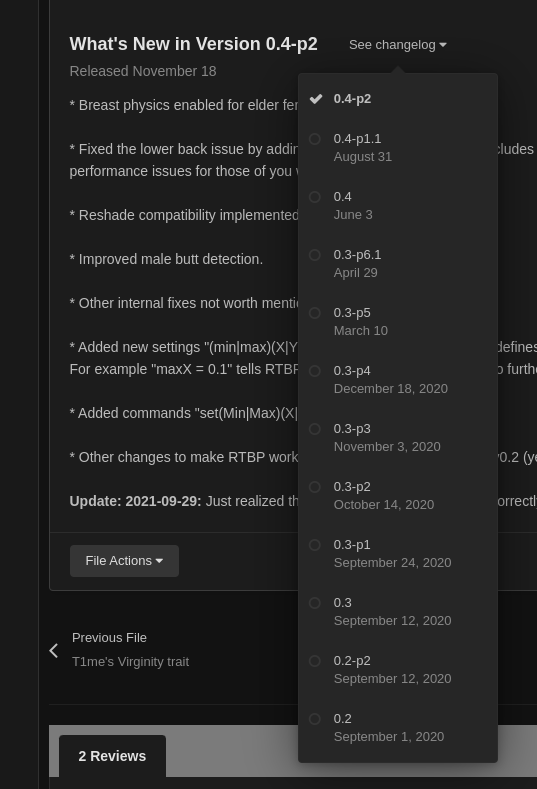
Task: Select version 0.3-p3 November 3, 2020
Action: coord(398,438)
